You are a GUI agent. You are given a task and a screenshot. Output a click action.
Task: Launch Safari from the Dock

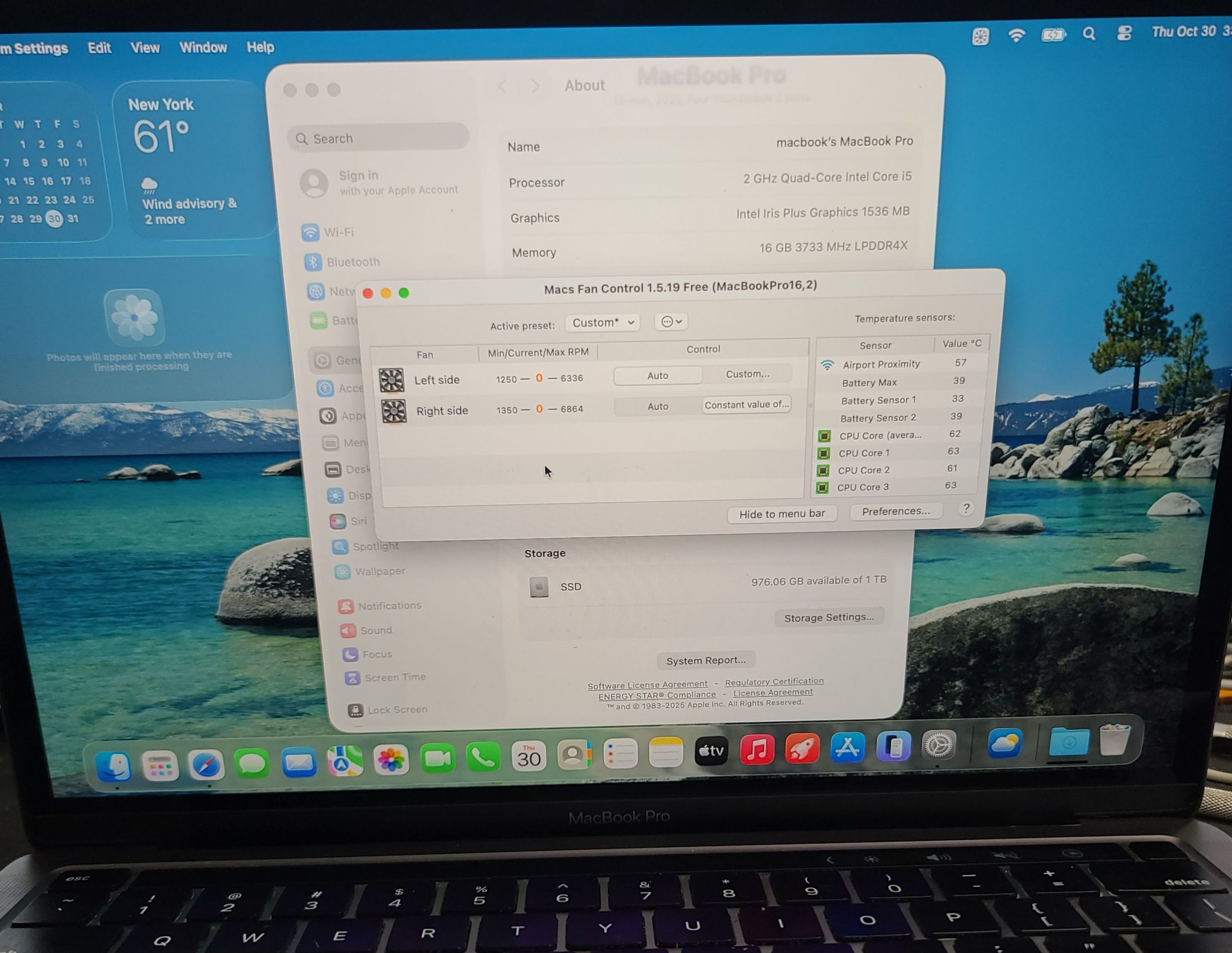206,764
